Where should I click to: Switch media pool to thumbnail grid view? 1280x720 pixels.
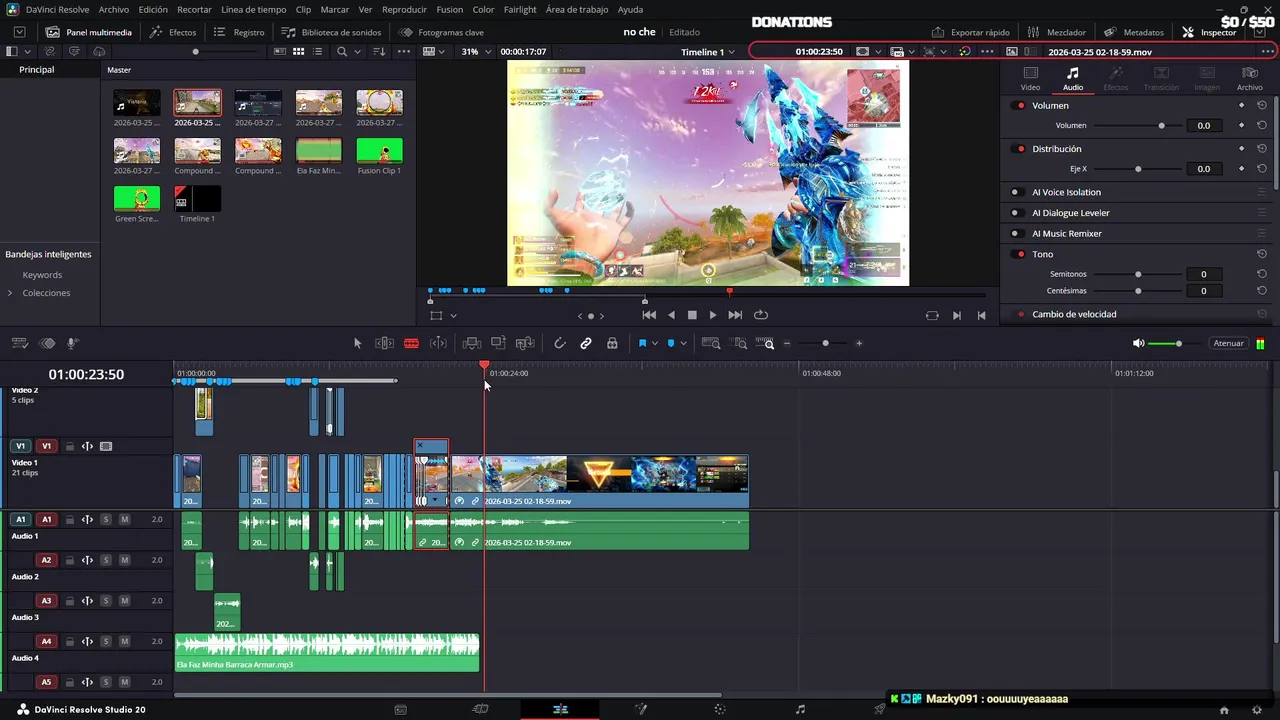tap(299, 51)
